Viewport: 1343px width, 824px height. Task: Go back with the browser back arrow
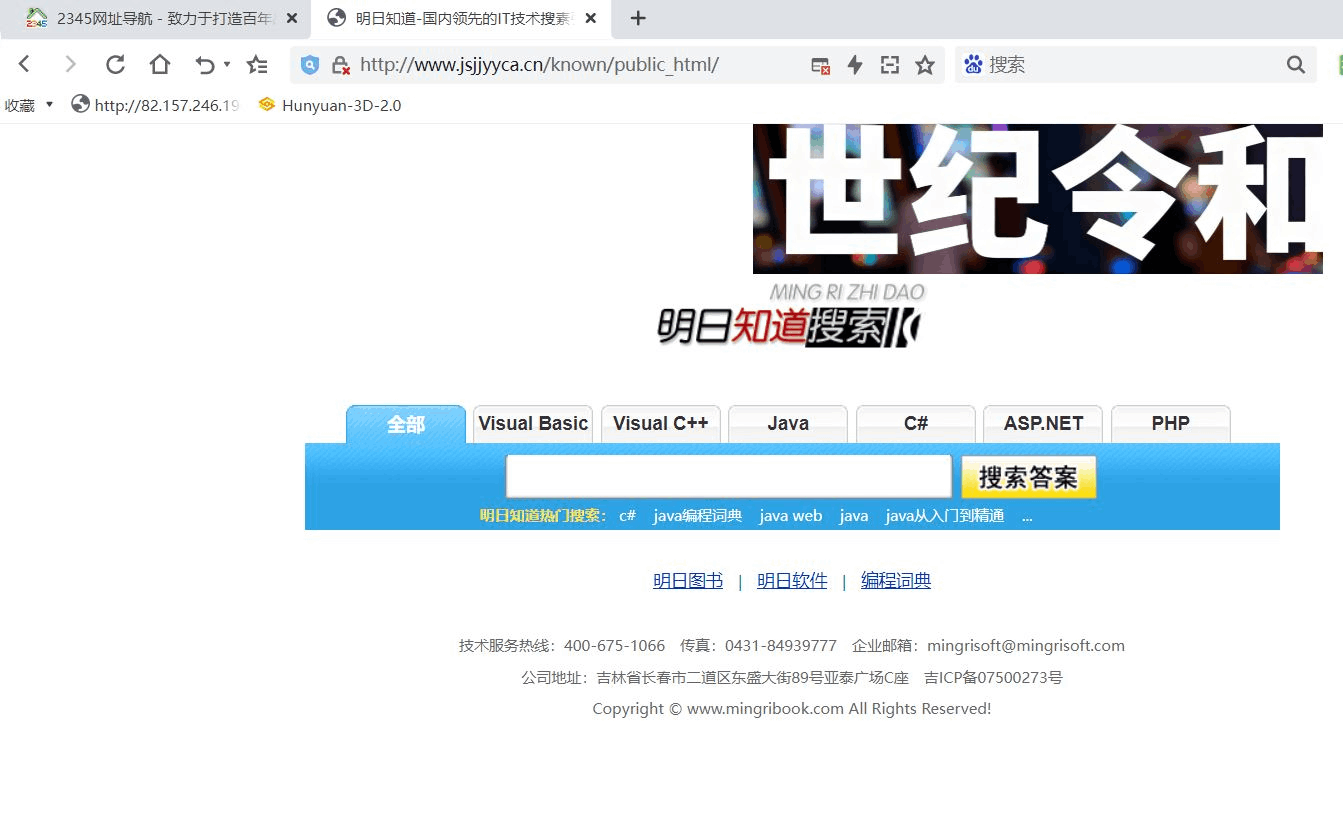24,65
